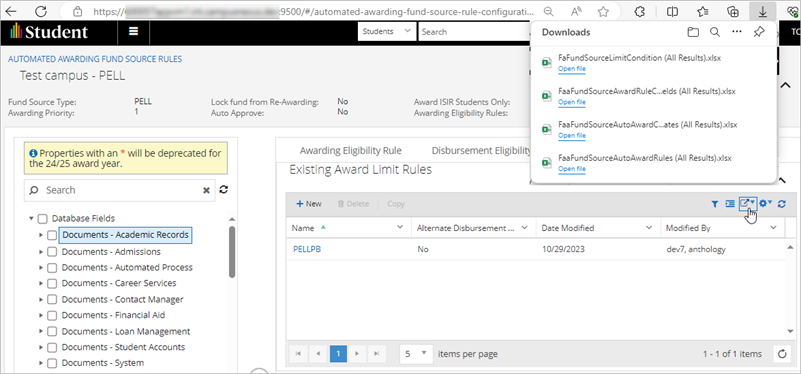
Task: Reload the page with refresh icon
Action: [41, 11]
